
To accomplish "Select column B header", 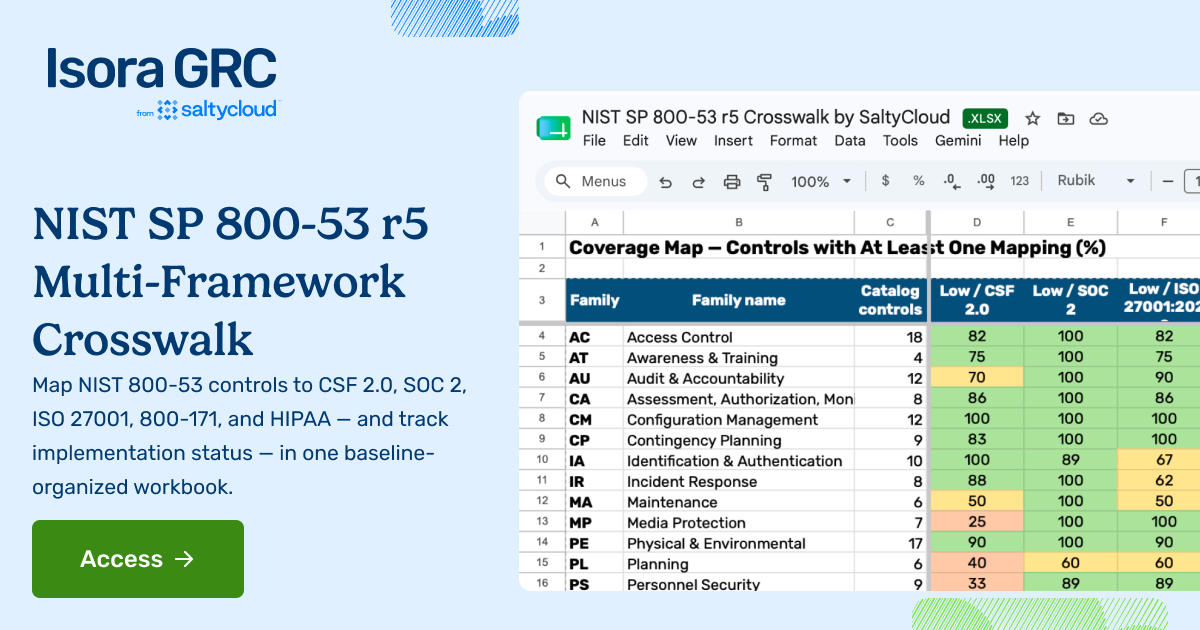I will 738,222.
